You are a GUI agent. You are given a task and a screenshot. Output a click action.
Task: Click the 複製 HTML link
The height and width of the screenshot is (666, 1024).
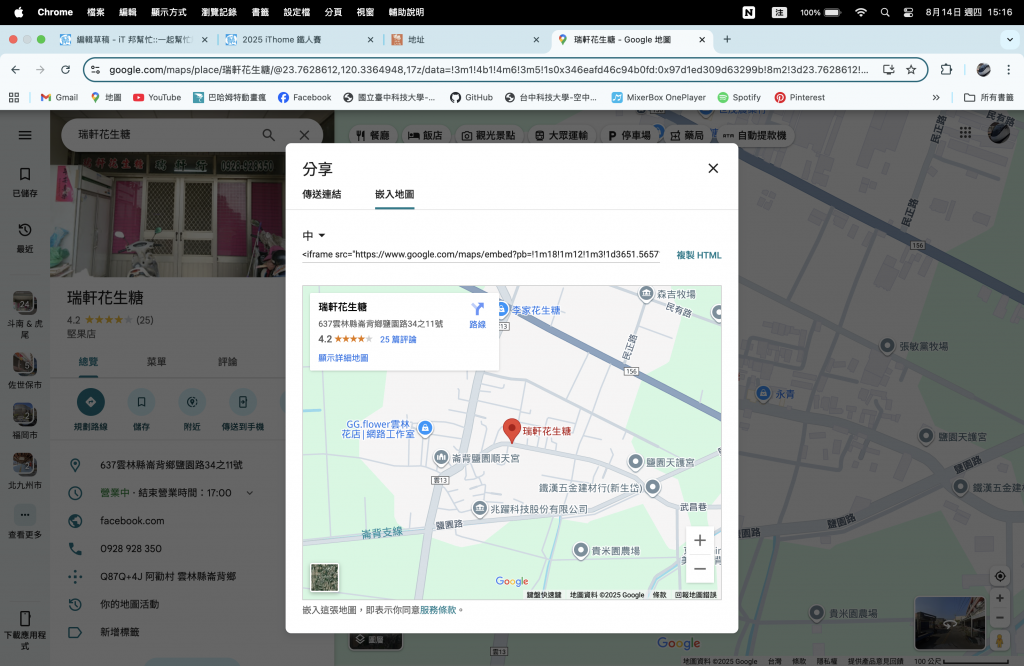click(x=699, y=255)
